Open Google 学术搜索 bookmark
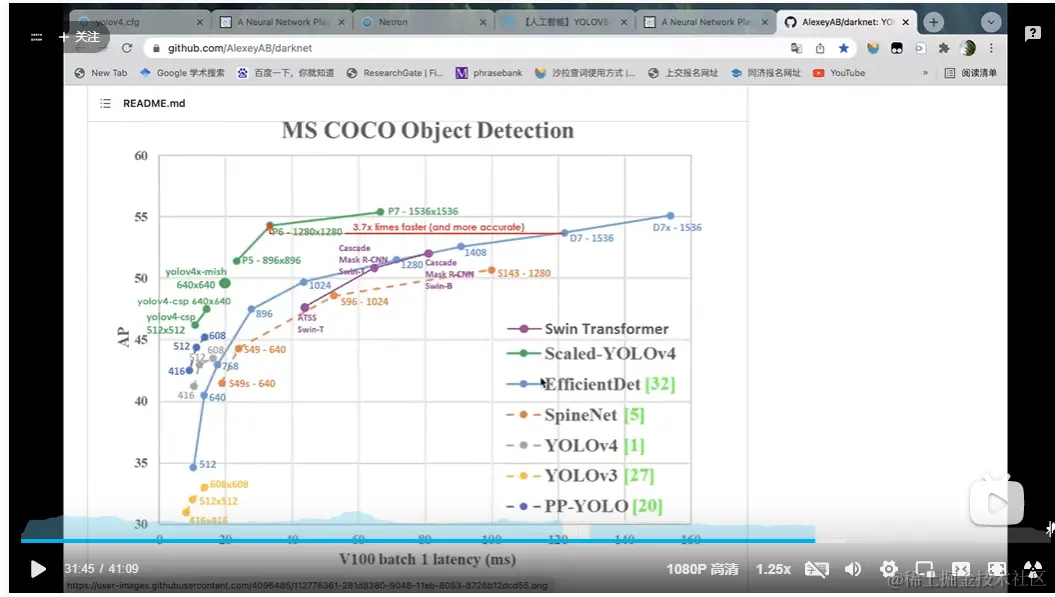The image size is (1055, 597). (x=182, y=73)
